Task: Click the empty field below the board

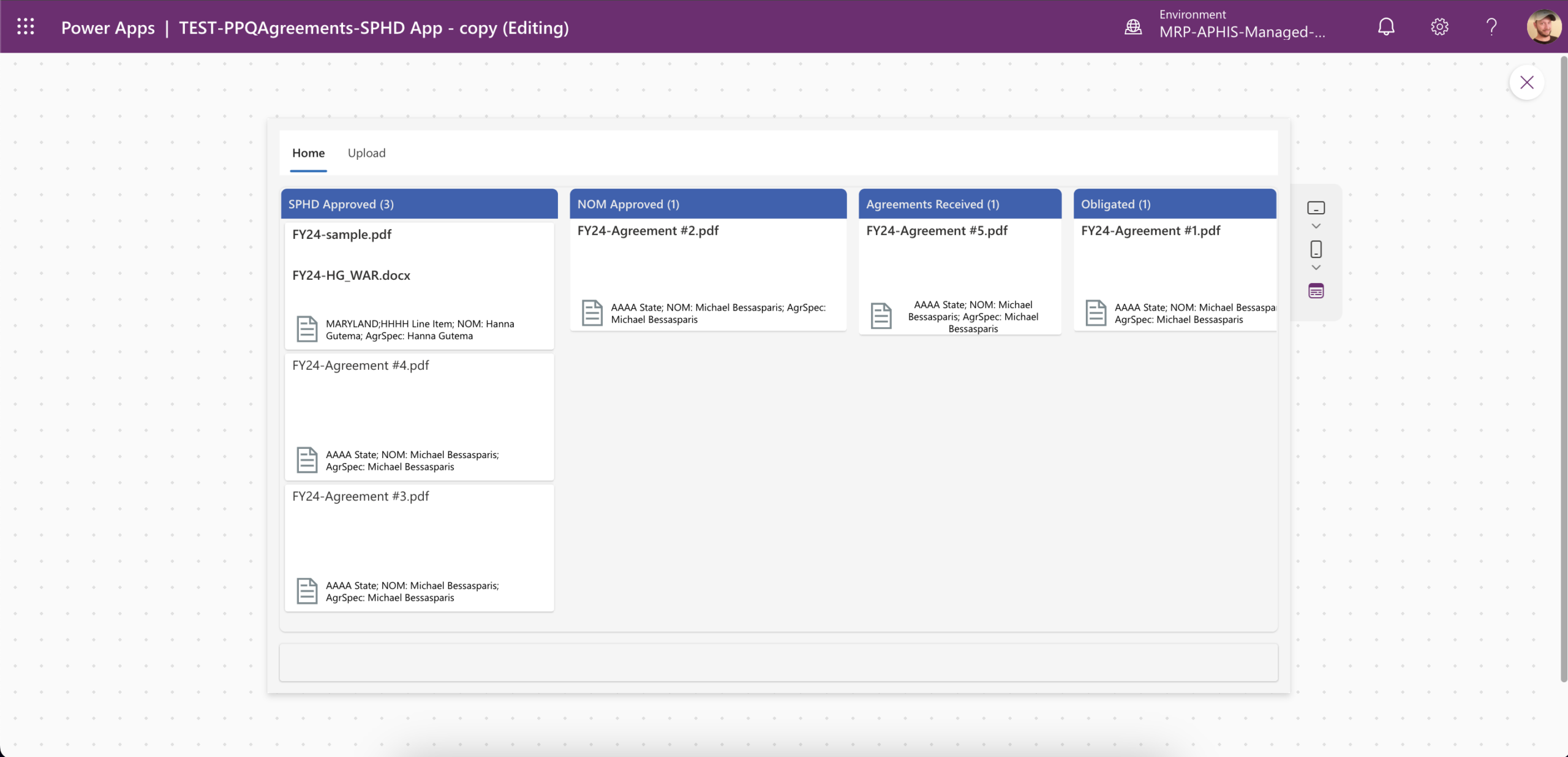Action: tap(778, 662)
